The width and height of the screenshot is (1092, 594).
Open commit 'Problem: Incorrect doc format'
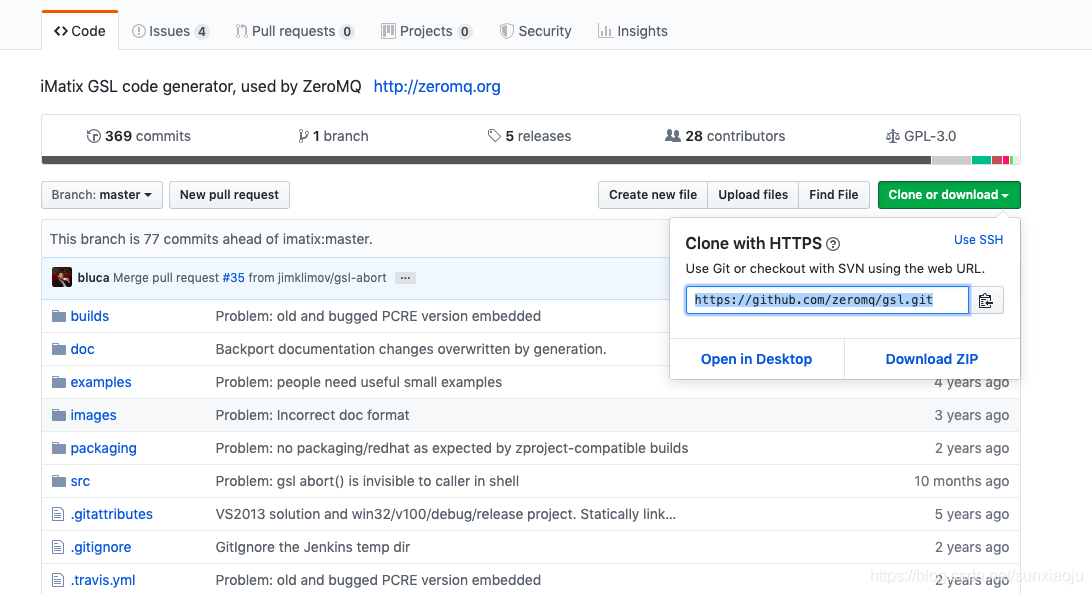312,415
